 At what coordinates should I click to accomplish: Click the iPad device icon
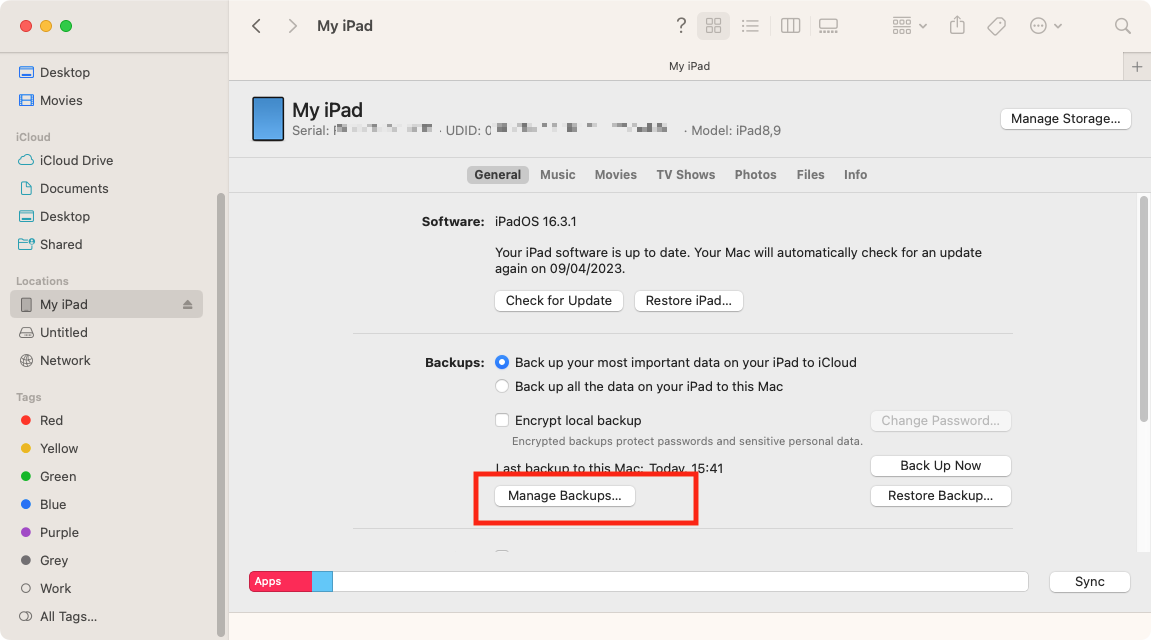268,118
